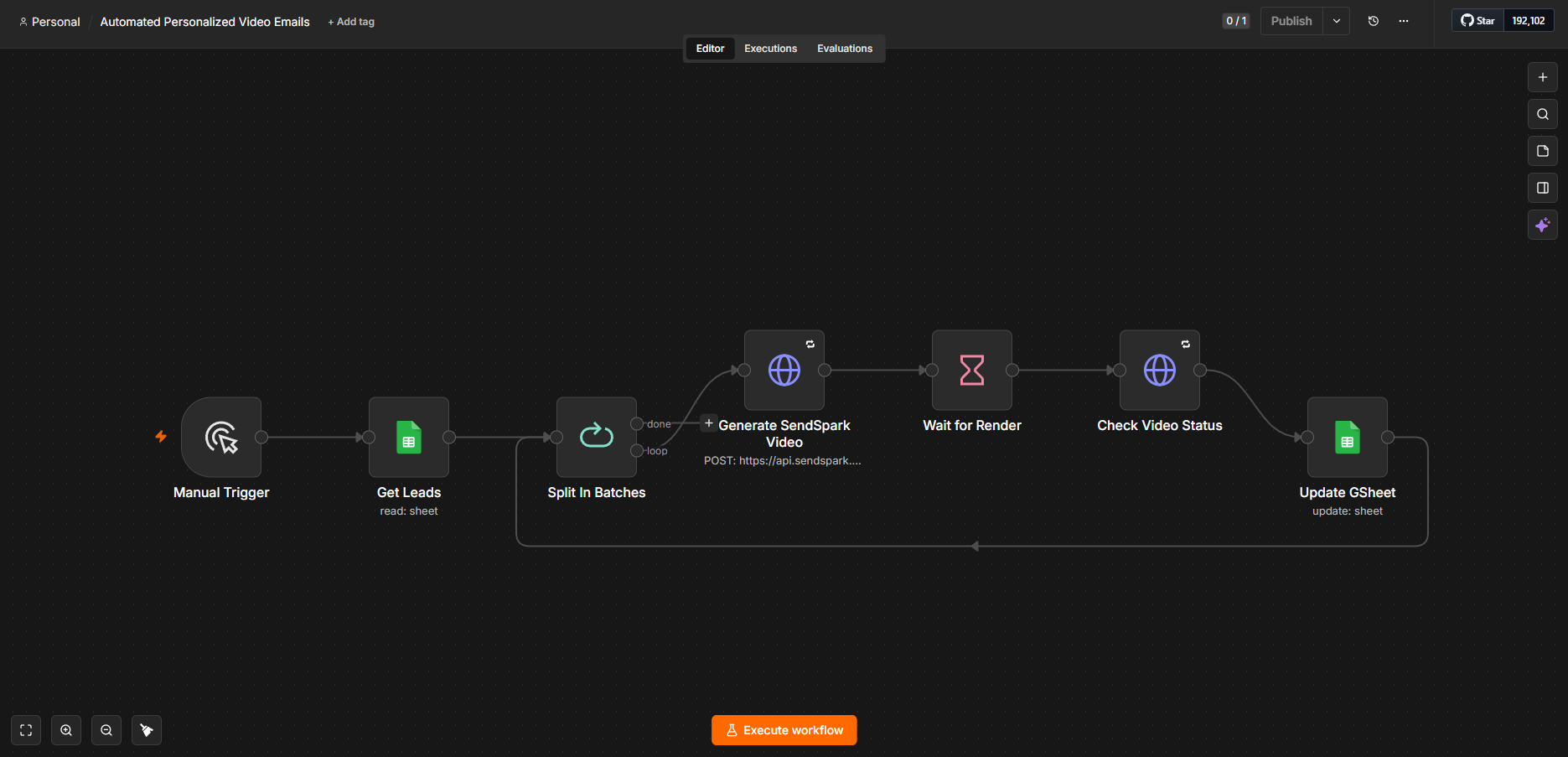Click the plus on the done output
The image size is (1568, 757).
[x=709, y=423]
